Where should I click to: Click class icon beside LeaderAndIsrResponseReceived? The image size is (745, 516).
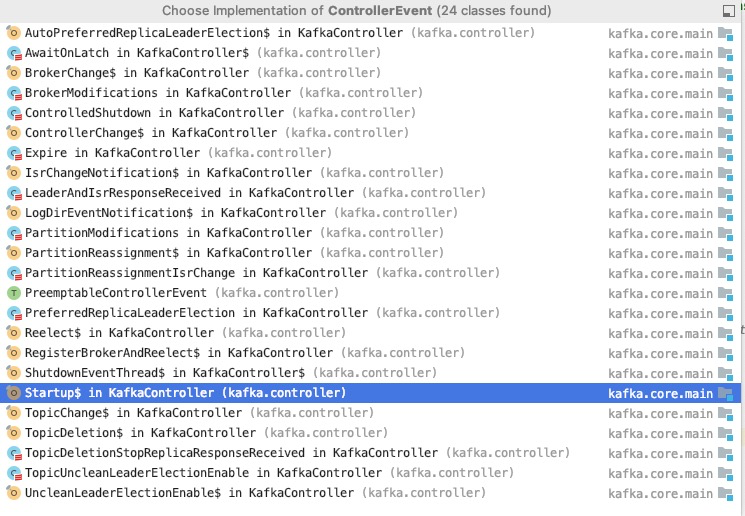tap(14, 192)
